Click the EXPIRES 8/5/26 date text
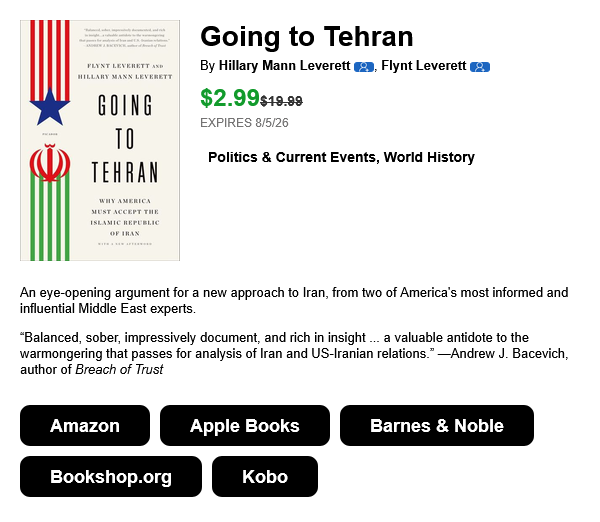Screen dimensions: 600x522 pos(244,123)
